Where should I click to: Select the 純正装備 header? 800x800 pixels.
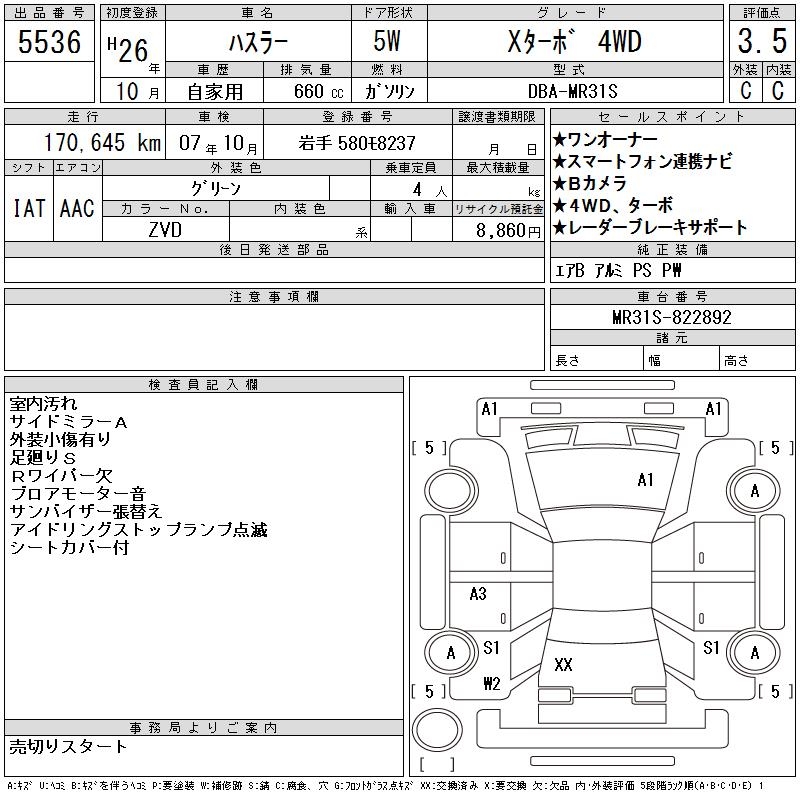pyautogui.click(x=672, y=250)
